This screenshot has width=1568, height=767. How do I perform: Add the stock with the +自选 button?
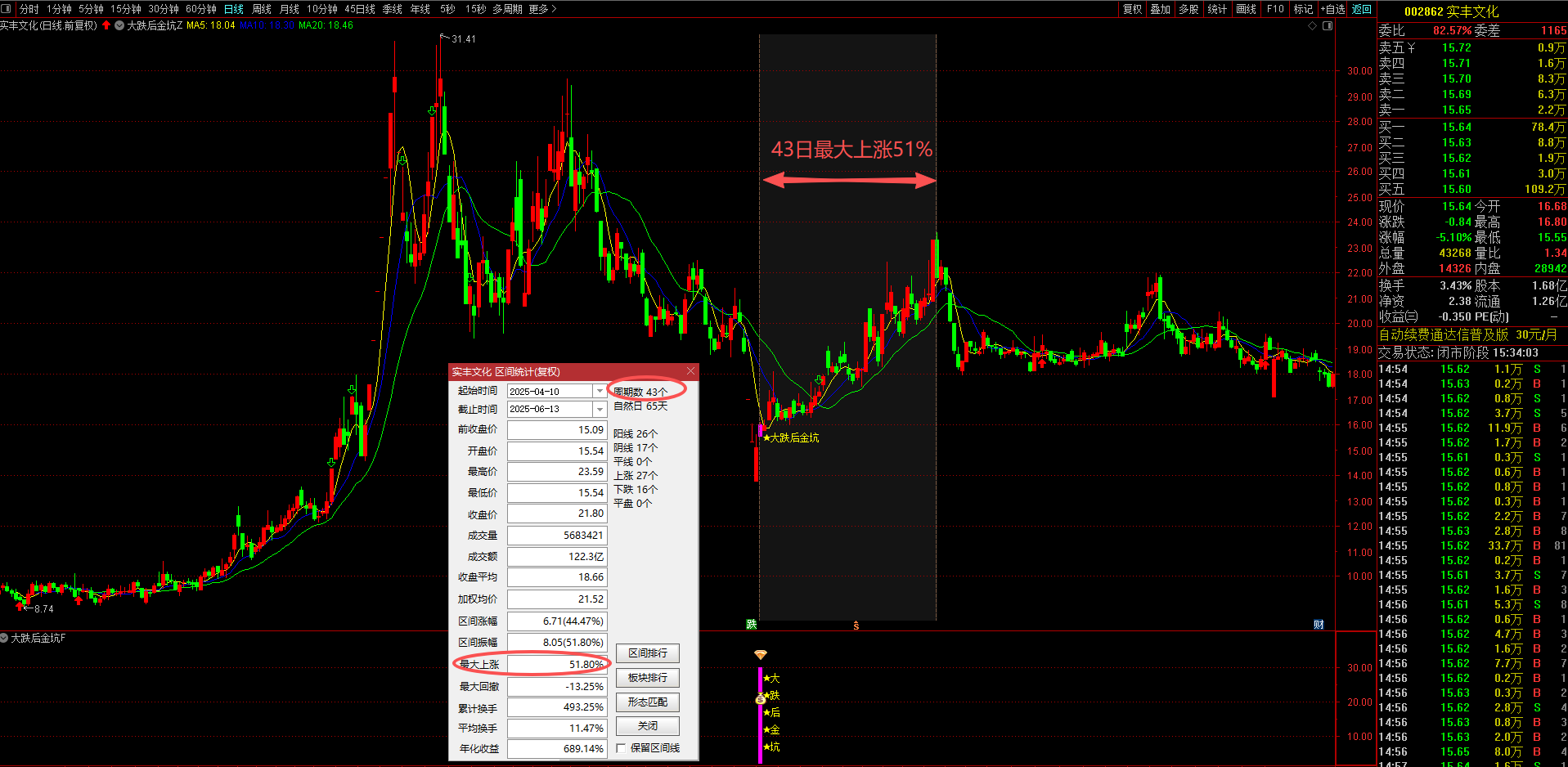(1332, 9)
